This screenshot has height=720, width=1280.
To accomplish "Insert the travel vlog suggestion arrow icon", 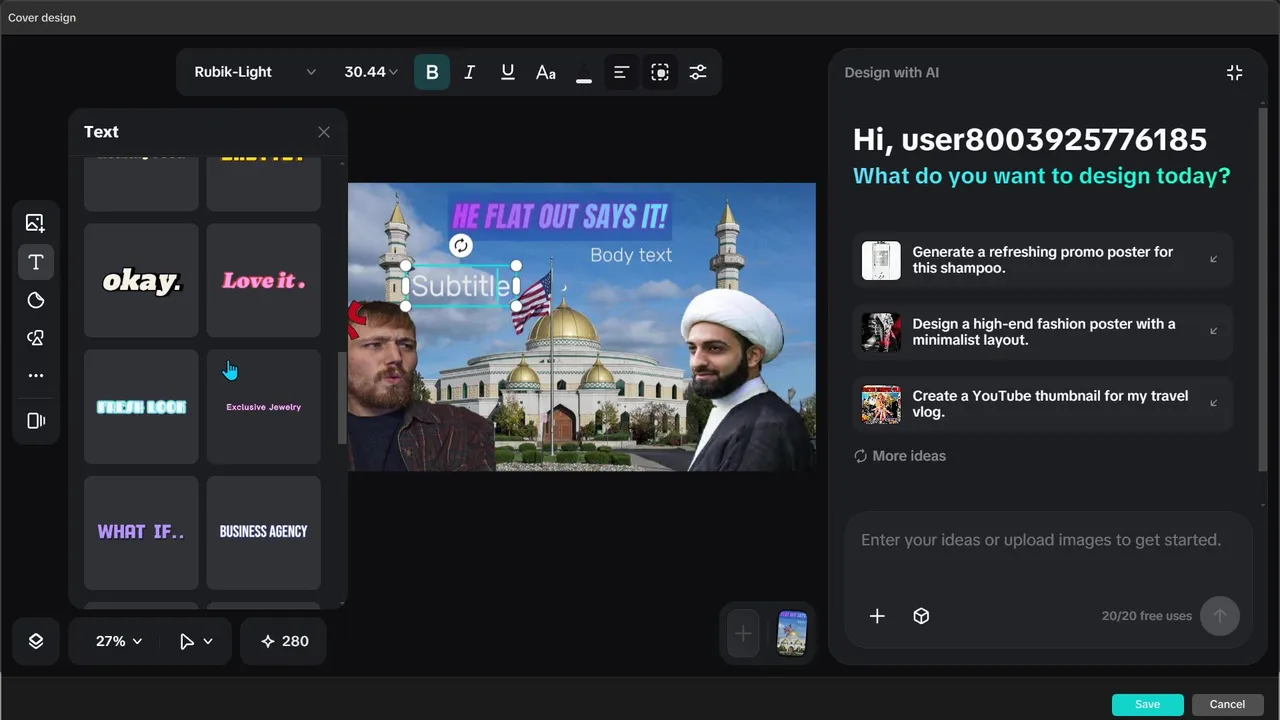I will pos(1214,403).
